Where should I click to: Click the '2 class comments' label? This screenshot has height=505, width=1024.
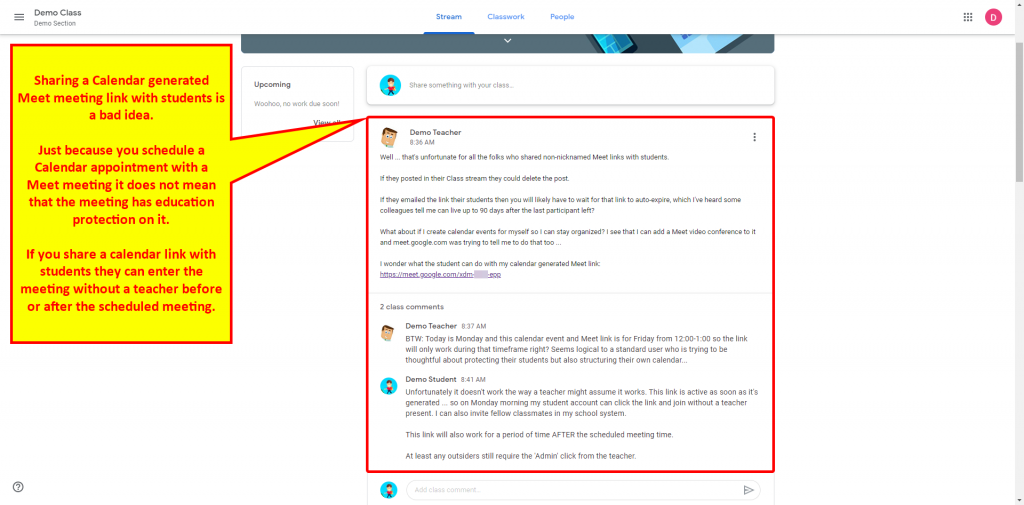pyautogui.click(x=411, y=307)
